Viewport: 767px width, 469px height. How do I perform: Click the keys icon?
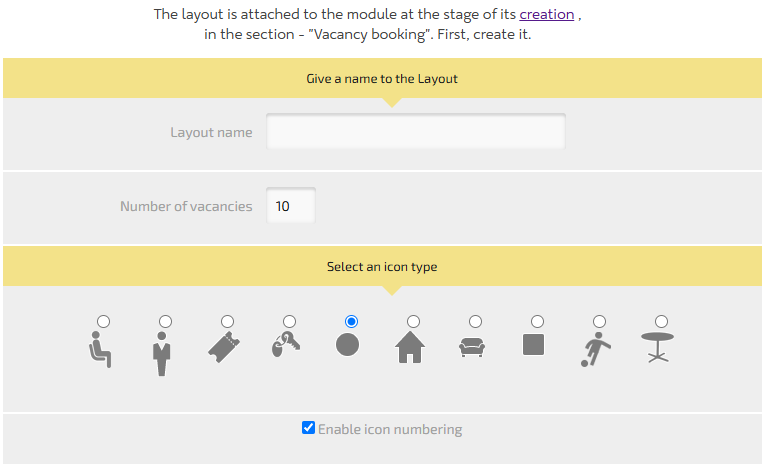click(285, 345)
